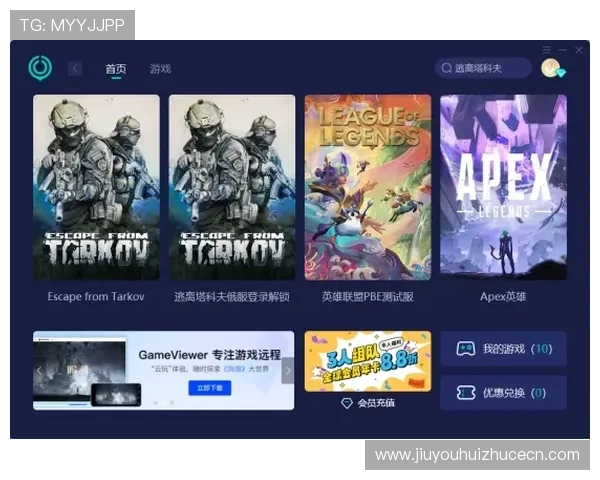
Task: Open the 游戏 tab
Action: point(160,69)
